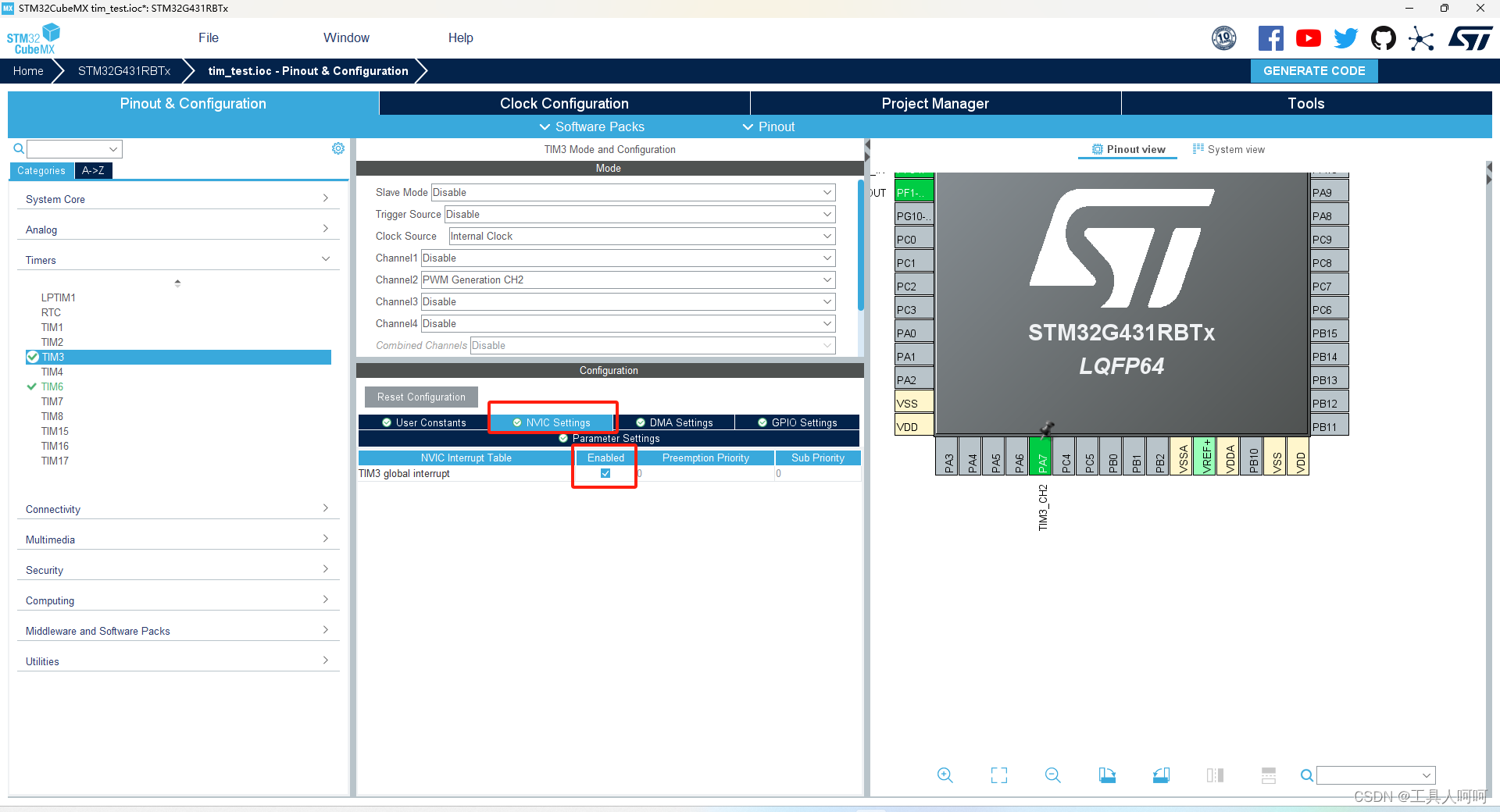Click the zoom out magnifier icon
This screenshot has height=812, width=1500.
[1053, 775]
